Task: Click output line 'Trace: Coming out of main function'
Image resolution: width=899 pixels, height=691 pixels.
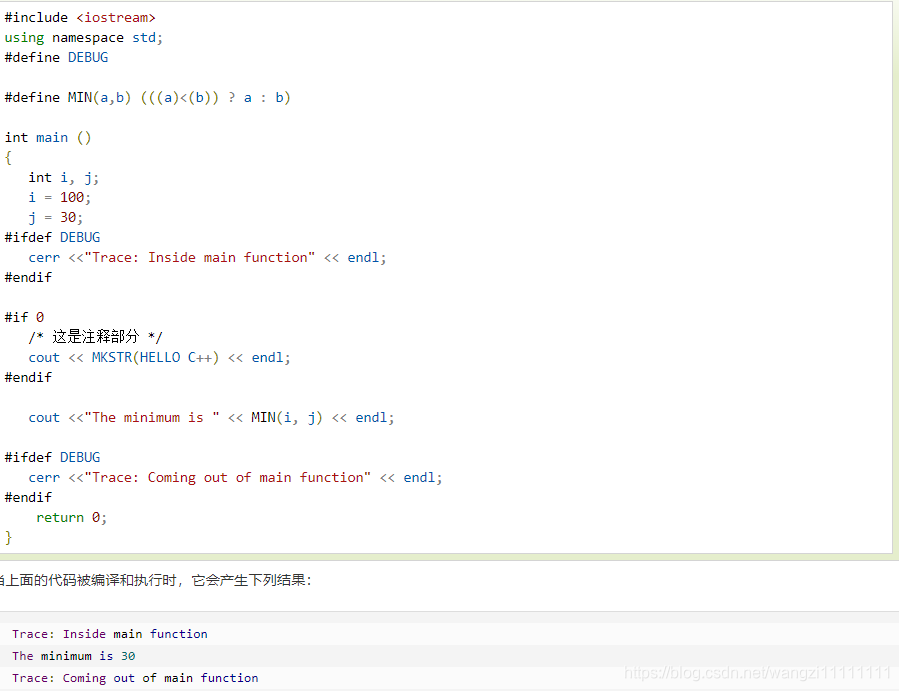Action: click(135, 678)
